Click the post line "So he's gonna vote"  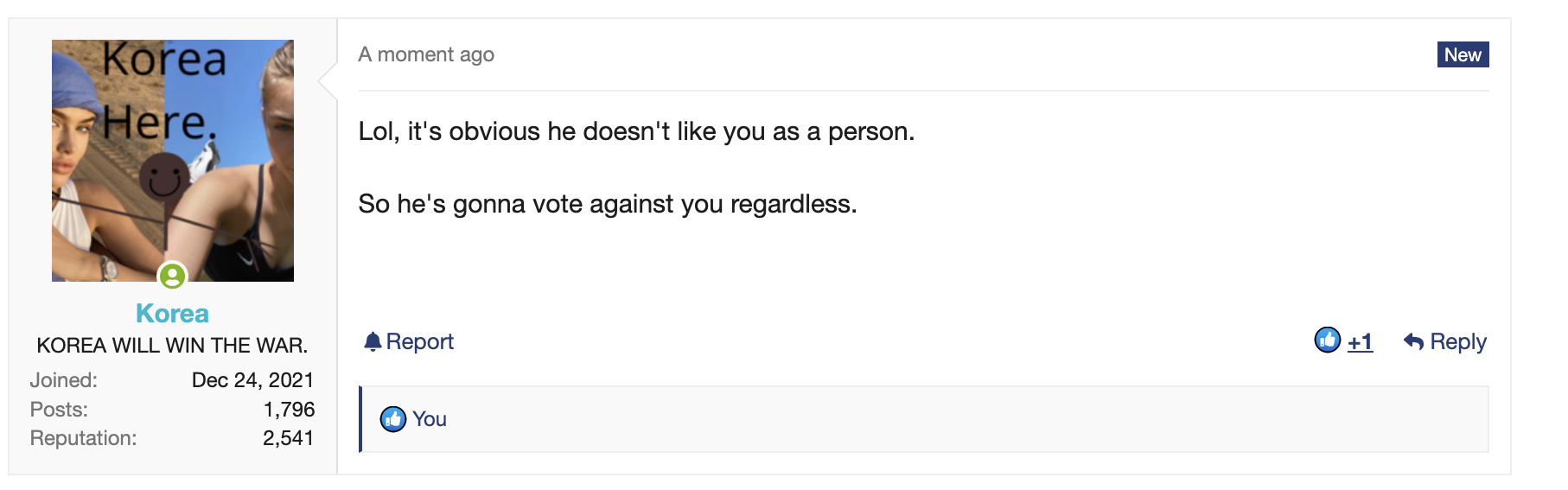pos(608,204)
